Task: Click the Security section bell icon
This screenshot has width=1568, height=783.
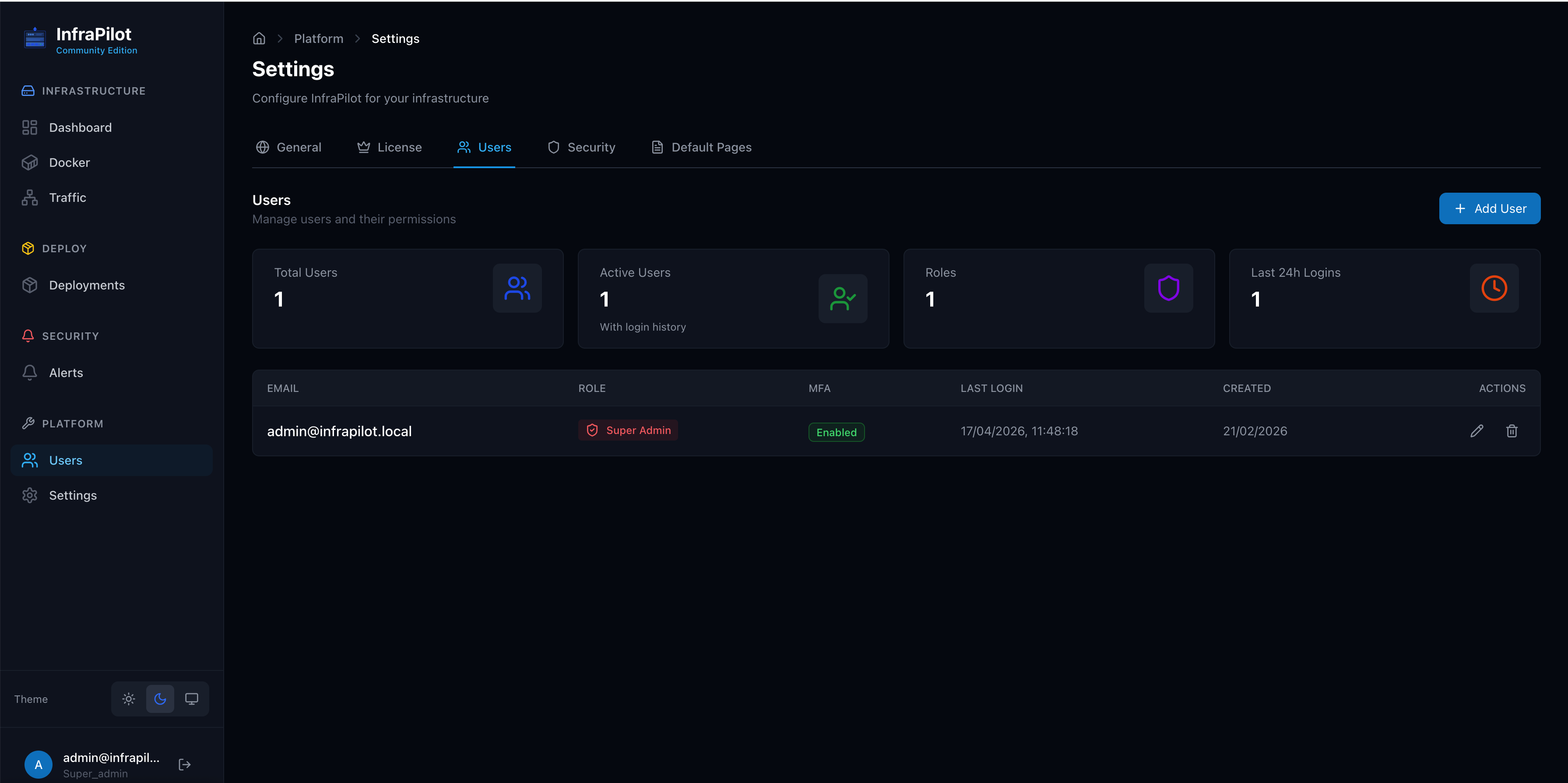Action: (x=28, y=336)
